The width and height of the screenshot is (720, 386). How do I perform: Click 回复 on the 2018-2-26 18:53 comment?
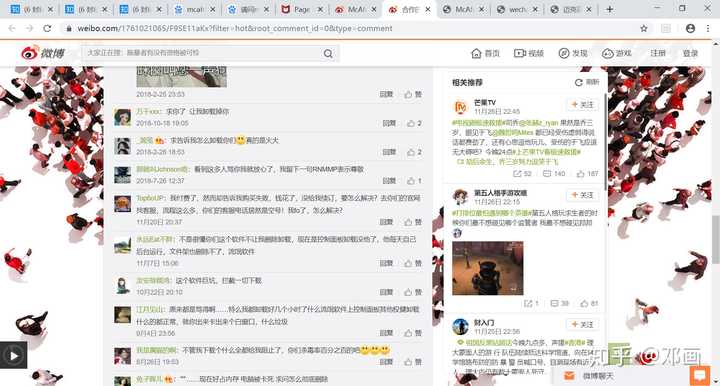point(389,152)
